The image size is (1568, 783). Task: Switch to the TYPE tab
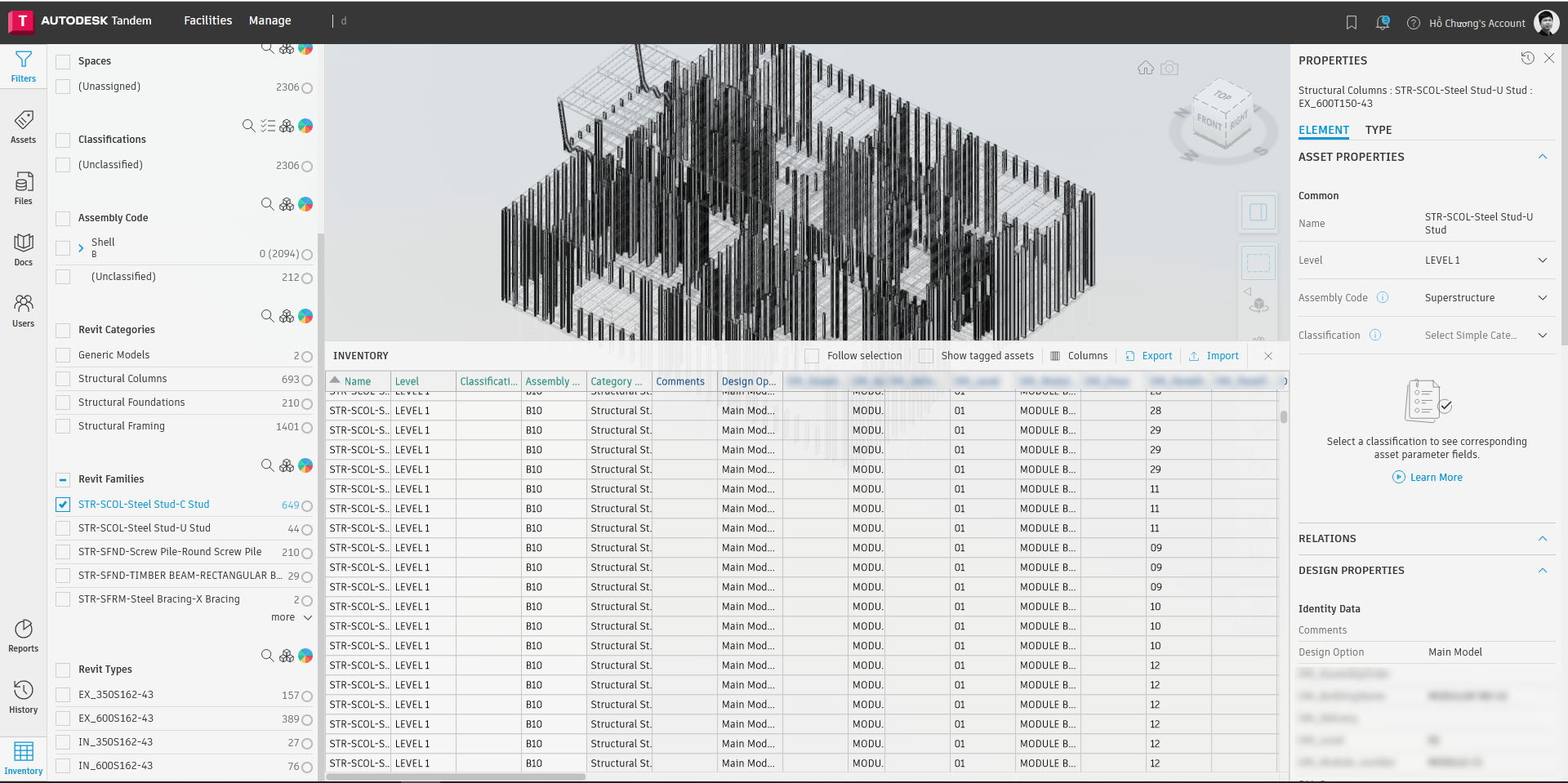coord(1378,130)
